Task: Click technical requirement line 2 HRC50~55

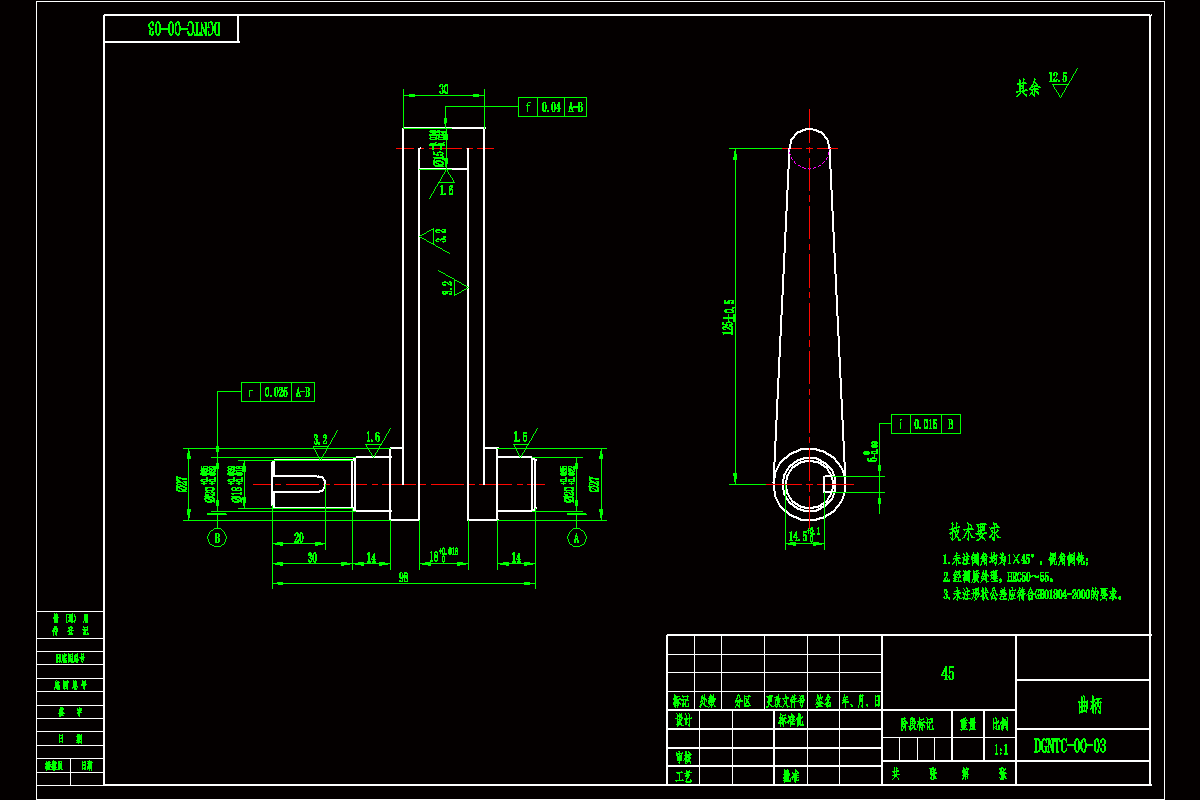Action: pyautogui.click(x=998, y=577)
